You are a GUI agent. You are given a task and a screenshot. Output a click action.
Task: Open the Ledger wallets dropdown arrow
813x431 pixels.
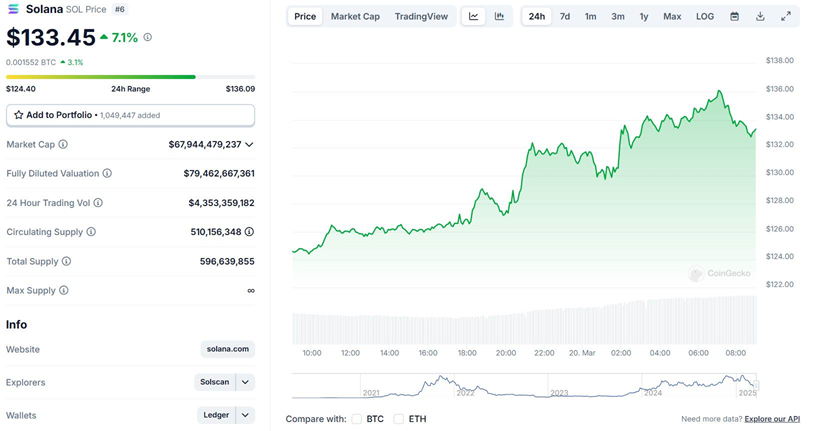coord(246,414)
